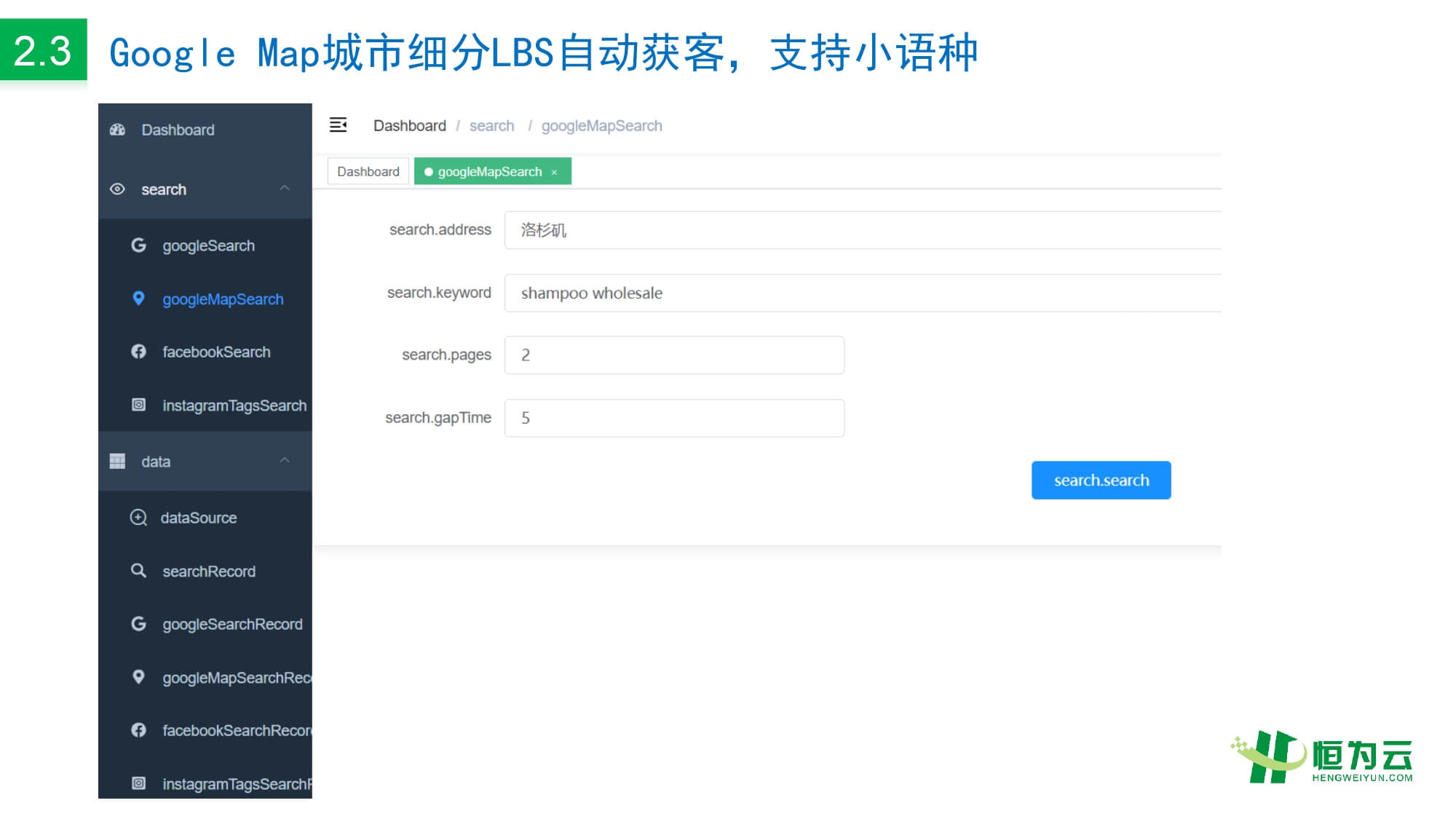Click the Instagram icon beside instagramTagsSearch
The width and height of the screenshot is (1456, 819).
138,405
